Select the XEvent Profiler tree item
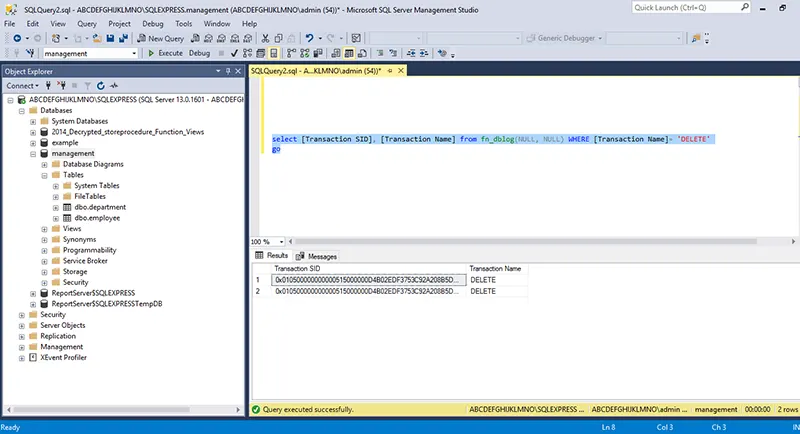 click(63, 358)
